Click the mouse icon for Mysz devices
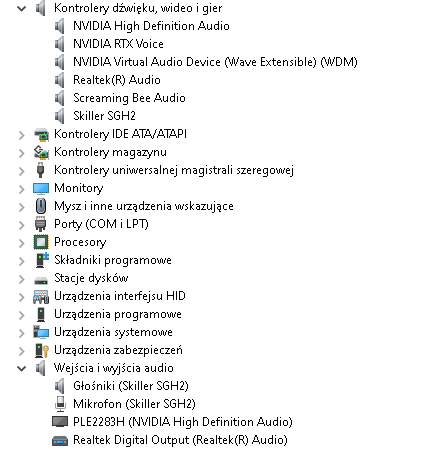 pyautogui.click(x=41, y=206)
